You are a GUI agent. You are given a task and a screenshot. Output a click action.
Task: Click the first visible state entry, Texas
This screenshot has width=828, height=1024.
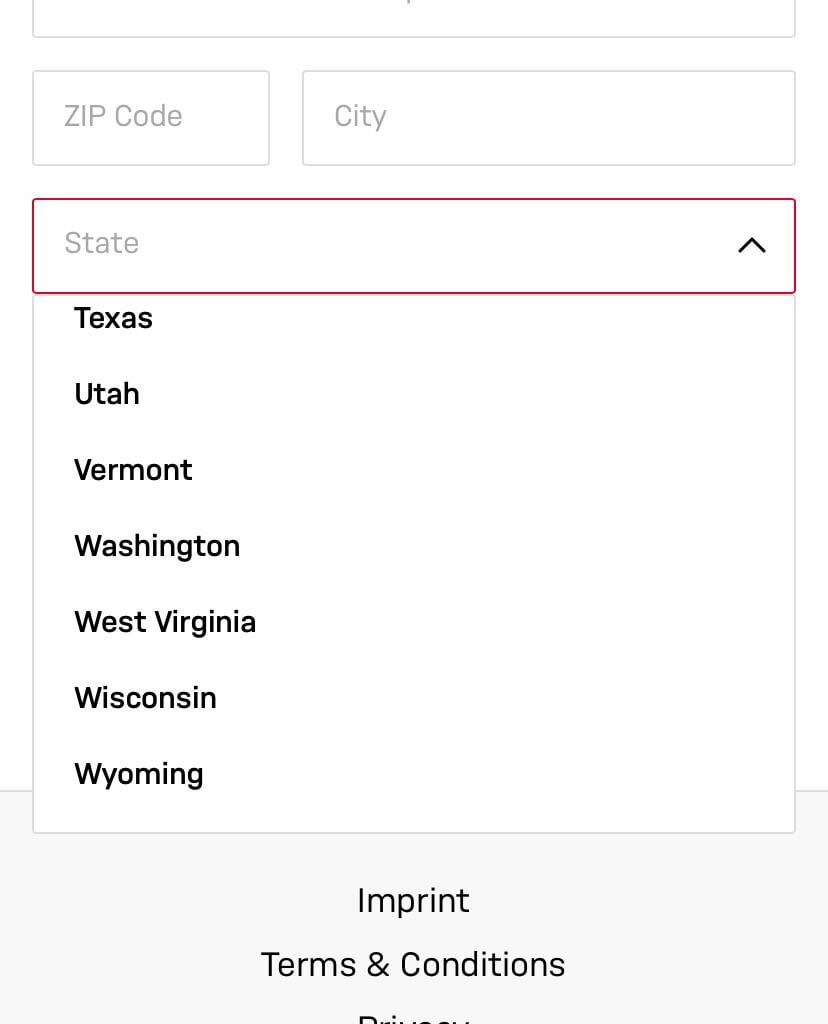(x=114, y=318)
